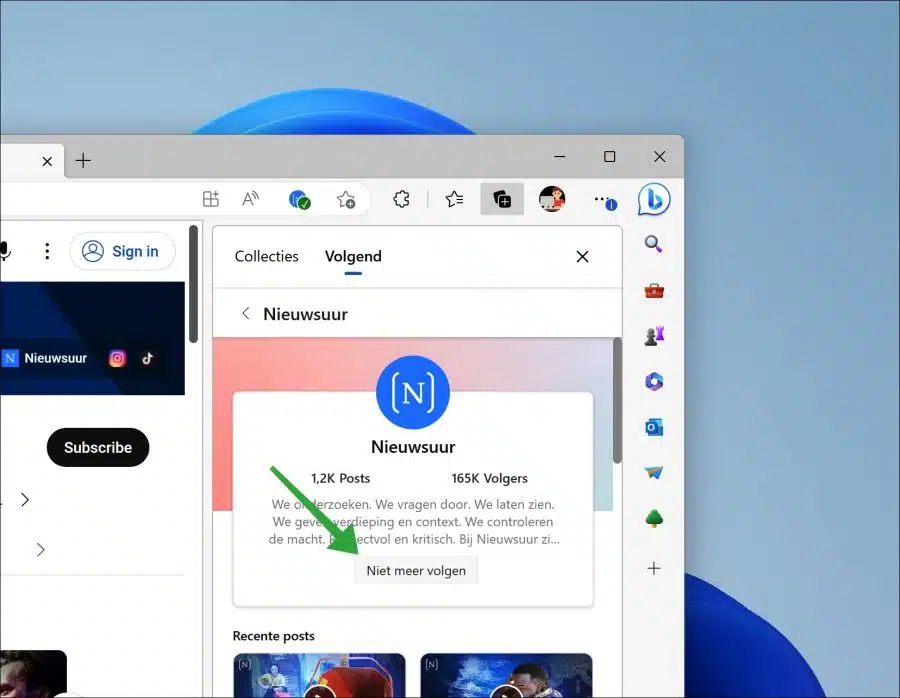The width and height of the screenshot is (900, 698).
Task: Open the green tree sidebar icon
Action: pyautogui.click(x=654, y=519)
